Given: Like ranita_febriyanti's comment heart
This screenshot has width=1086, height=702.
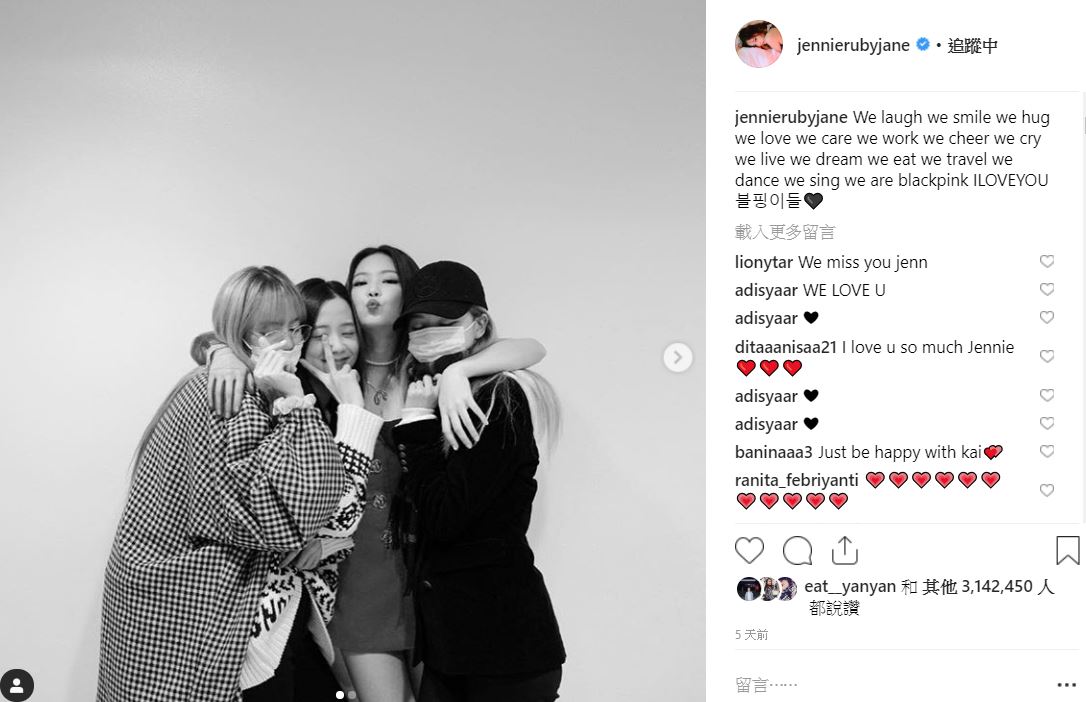Looking at the screenshot, I should pyautogui.click(x=1047, y=490).
